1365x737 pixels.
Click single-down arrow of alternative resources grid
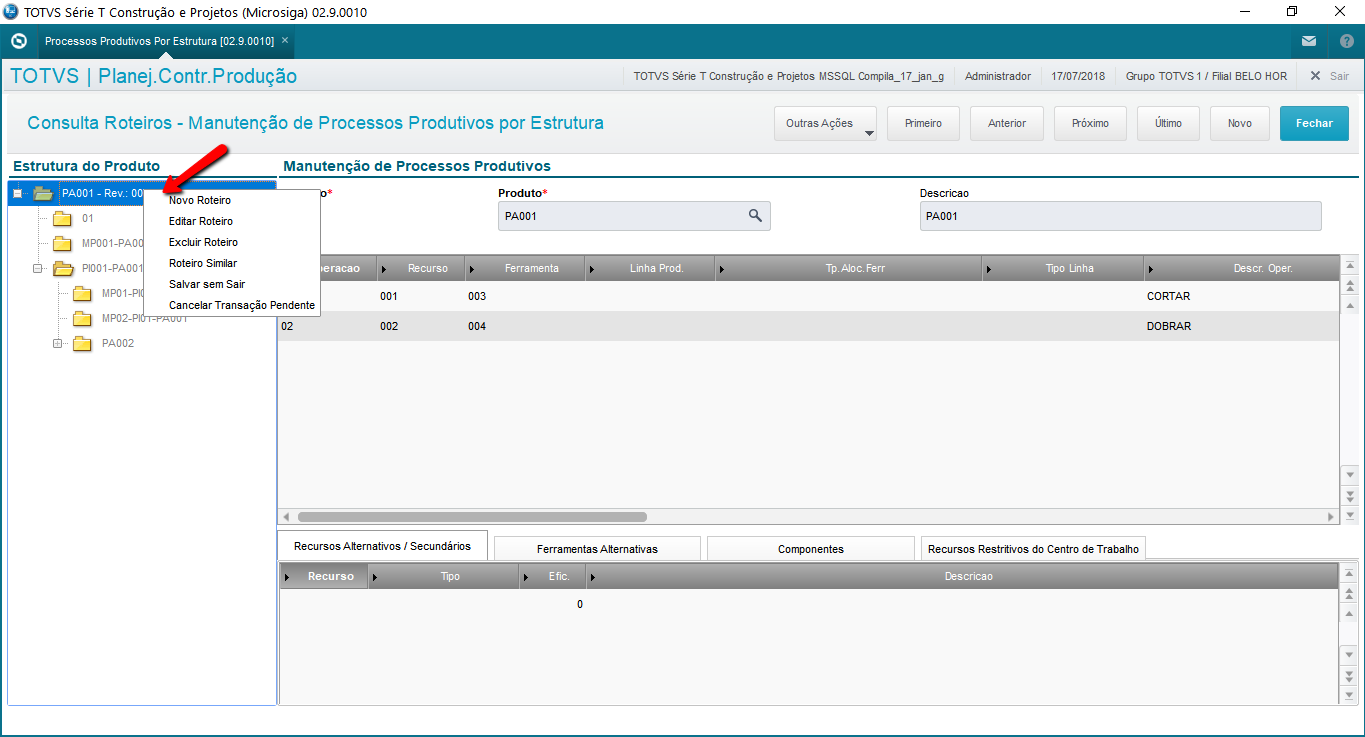coord(1350,655)
